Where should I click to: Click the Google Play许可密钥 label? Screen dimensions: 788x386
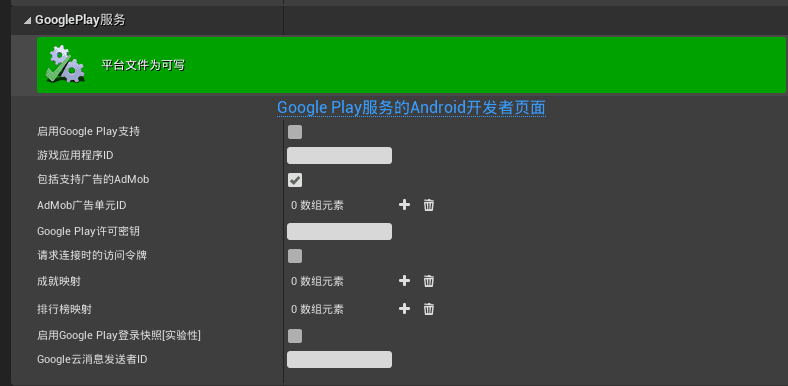coord(88,231)
